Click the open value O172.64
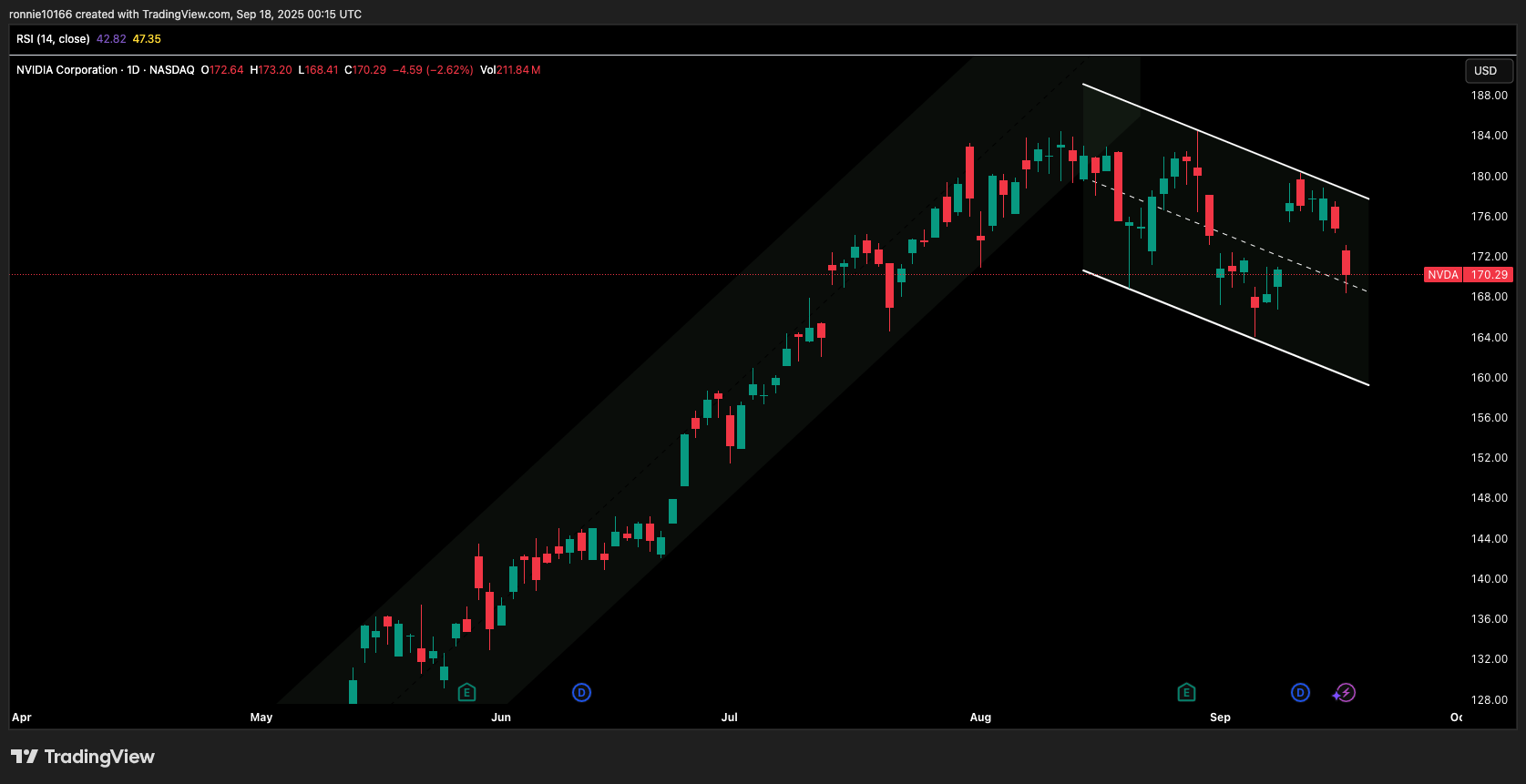1526x784 pixels. point(222,70)
